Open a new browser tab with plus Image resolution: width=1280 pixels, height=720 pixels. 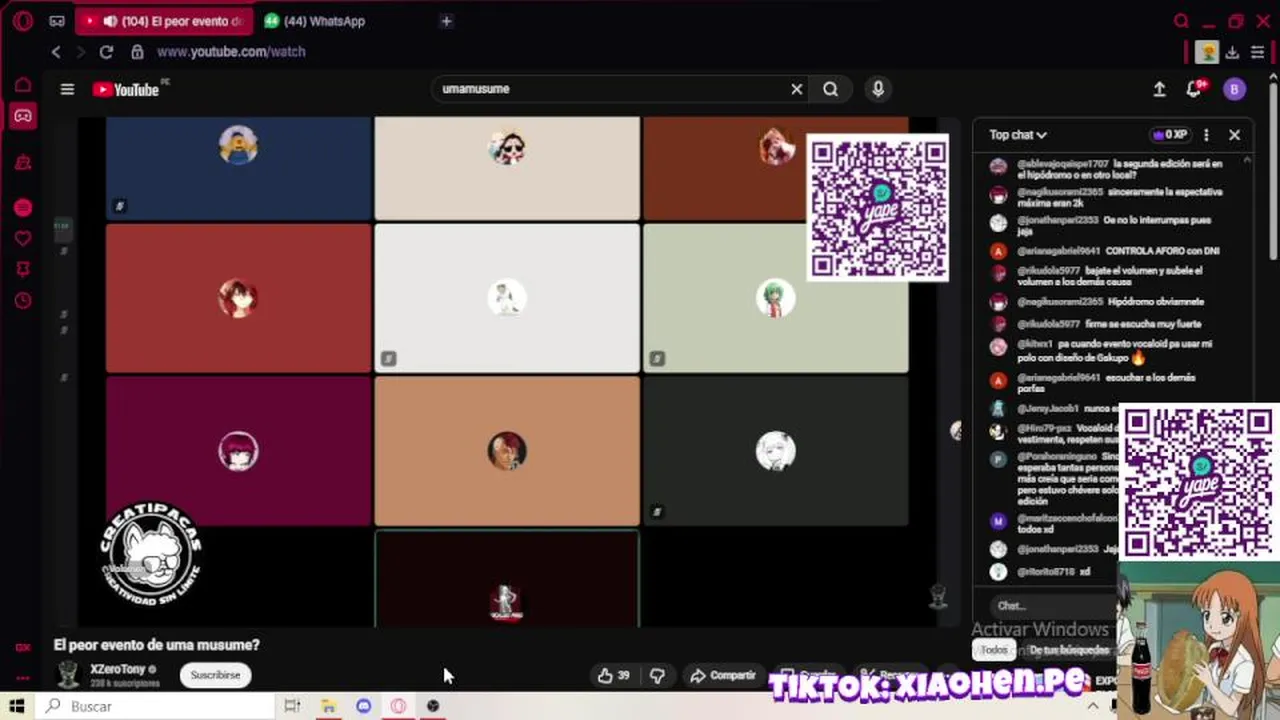coord(446,21)
